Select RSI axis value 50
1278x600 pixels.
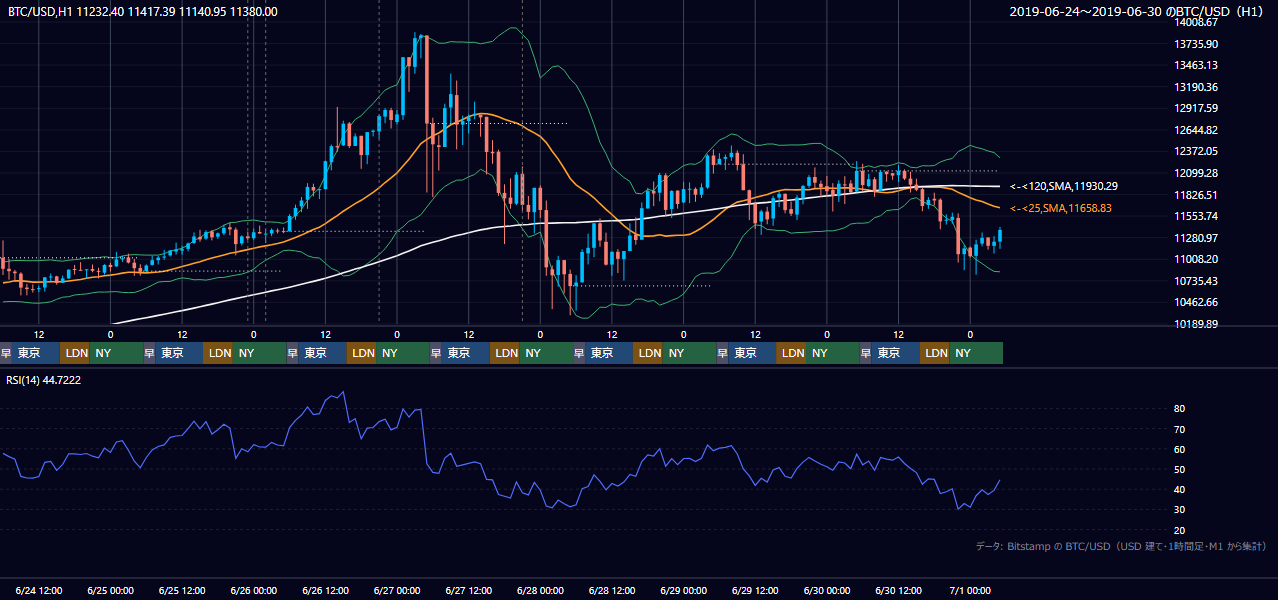pyautogui.click(x=1180, y=469)
